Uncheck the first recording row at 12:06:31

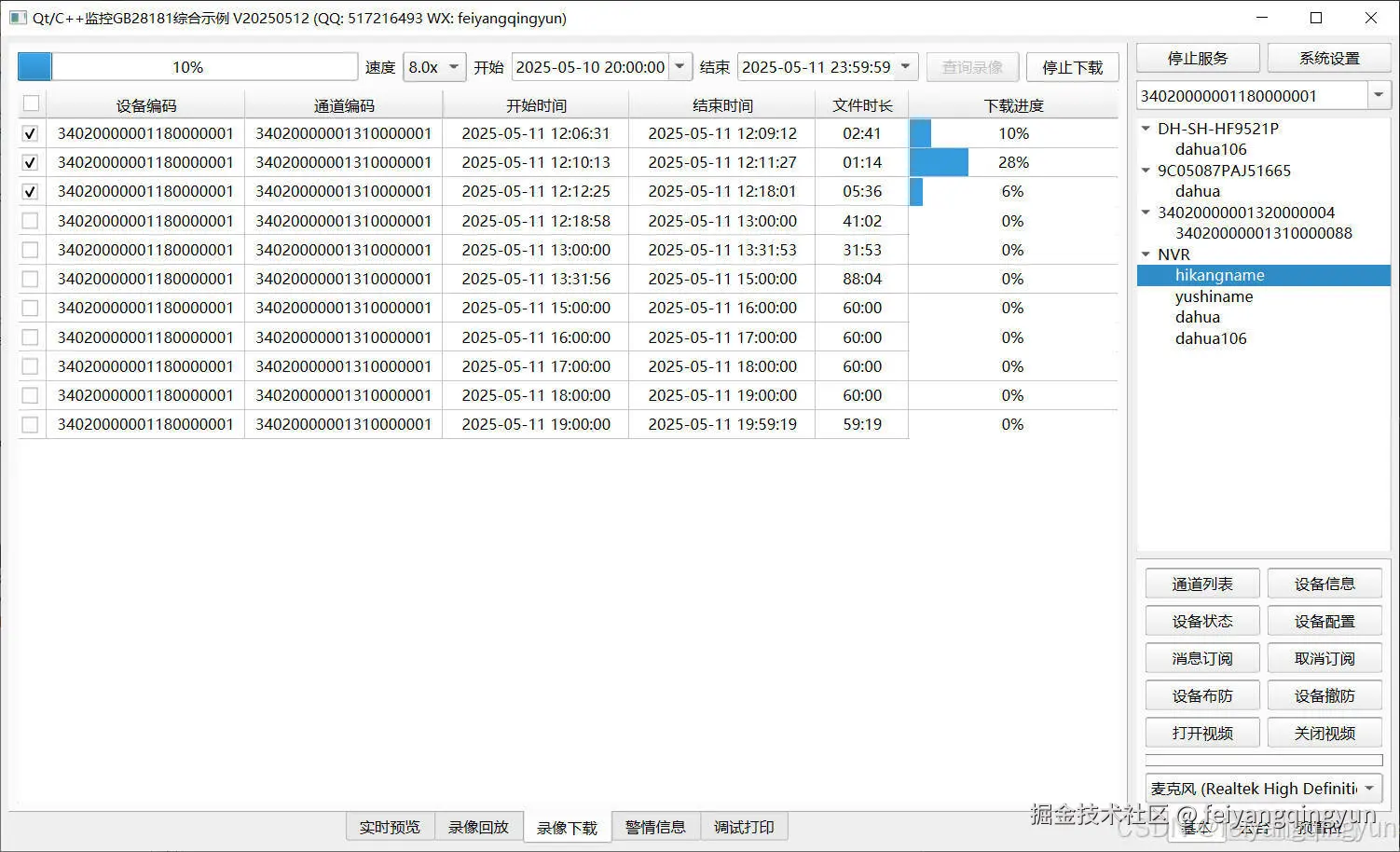29,132
